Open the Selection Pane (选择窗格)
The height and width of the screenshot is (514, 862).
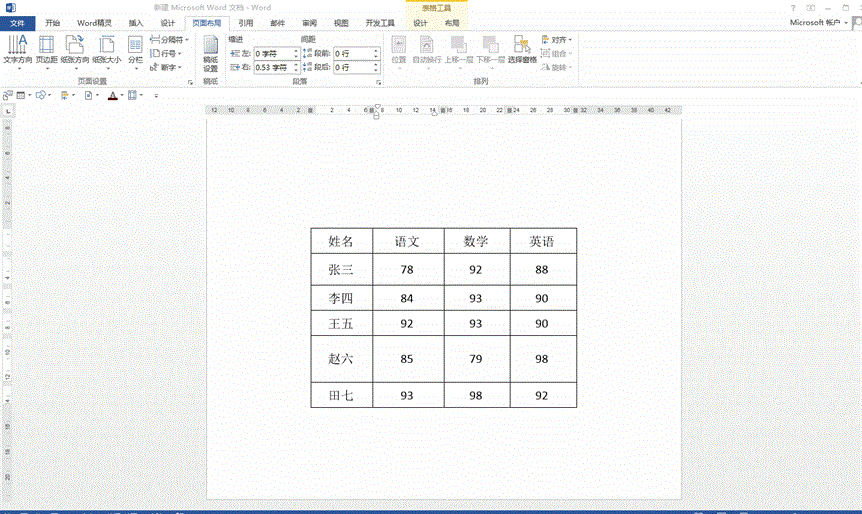point(522,50)
